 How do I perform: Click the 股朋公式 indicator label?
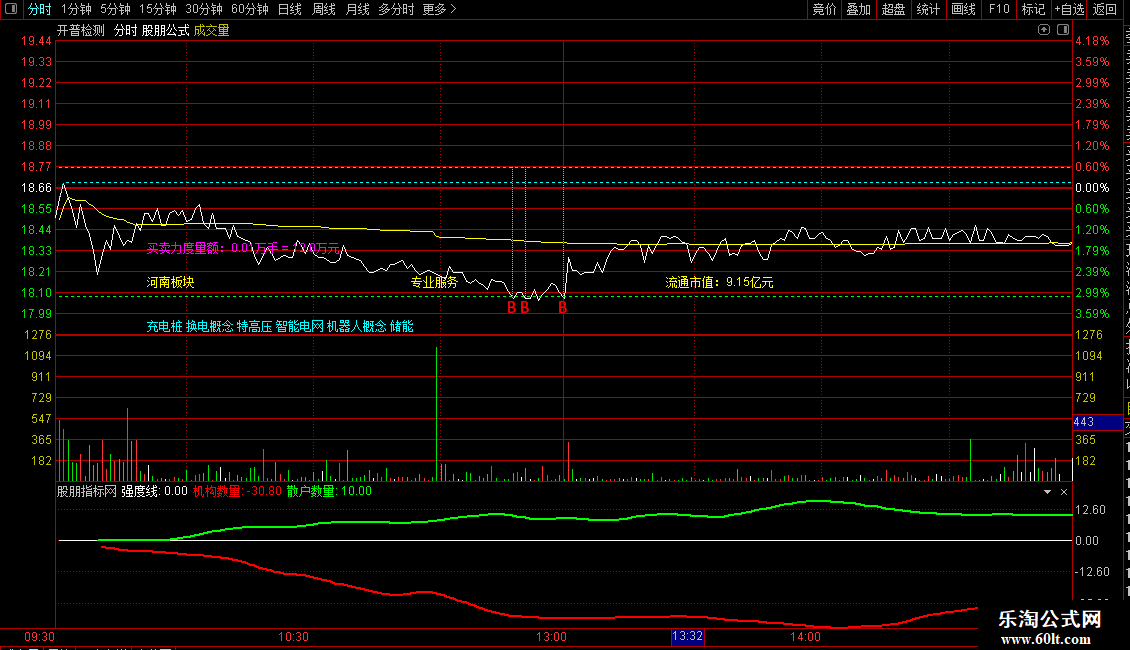(166, 30)
